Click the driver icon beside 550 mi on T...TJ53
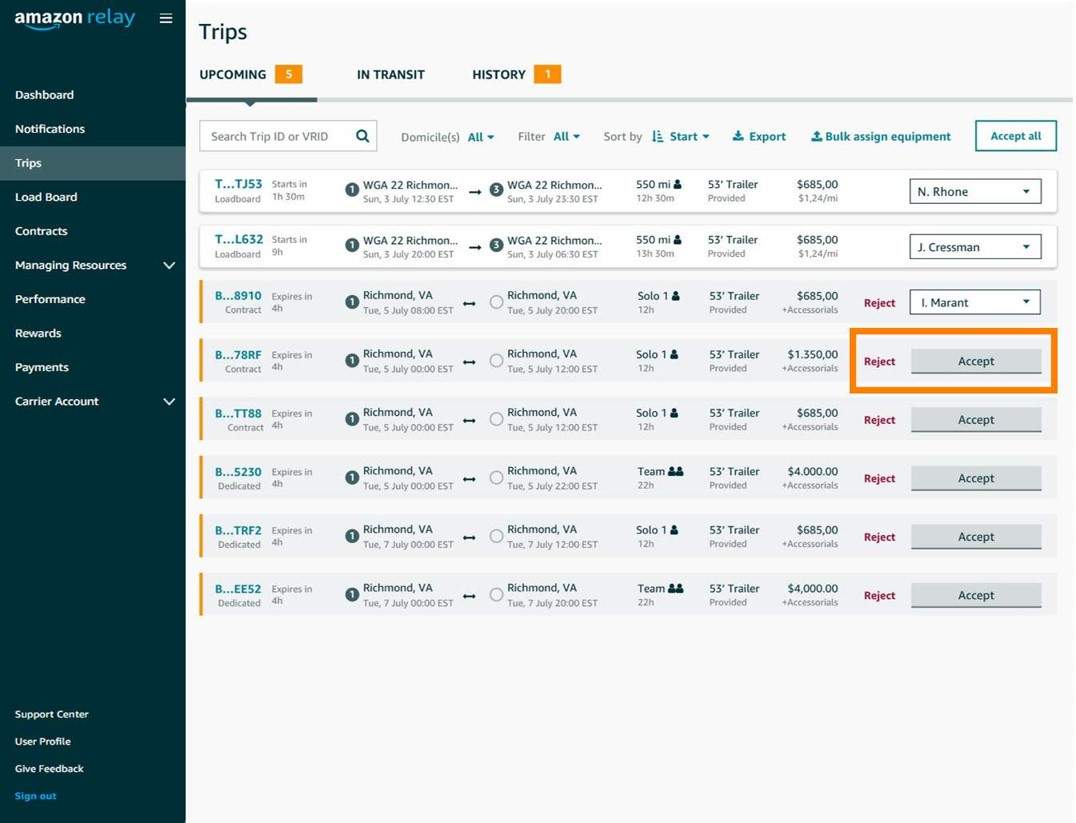The height and width of the screenshot is (823, 1076). coord(675,184)
